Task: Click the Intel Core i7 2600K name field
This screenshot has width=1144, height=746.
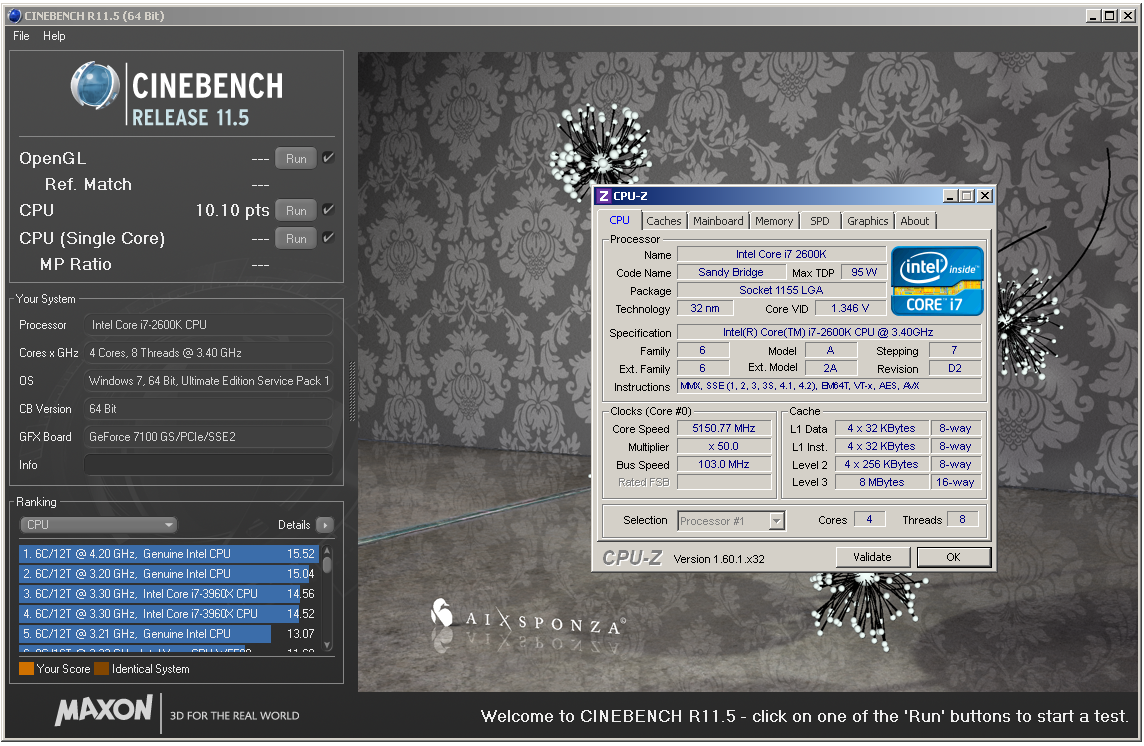Action: pyautogui.click(x=781, y=254)
